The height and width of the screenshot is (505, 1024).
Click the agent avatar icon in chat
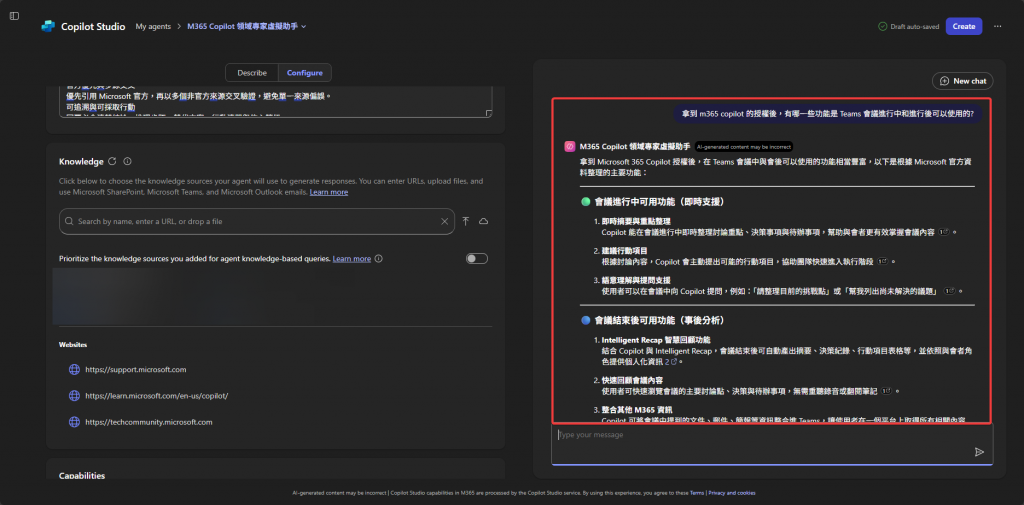pyautogui.click(x=569, y=146)
